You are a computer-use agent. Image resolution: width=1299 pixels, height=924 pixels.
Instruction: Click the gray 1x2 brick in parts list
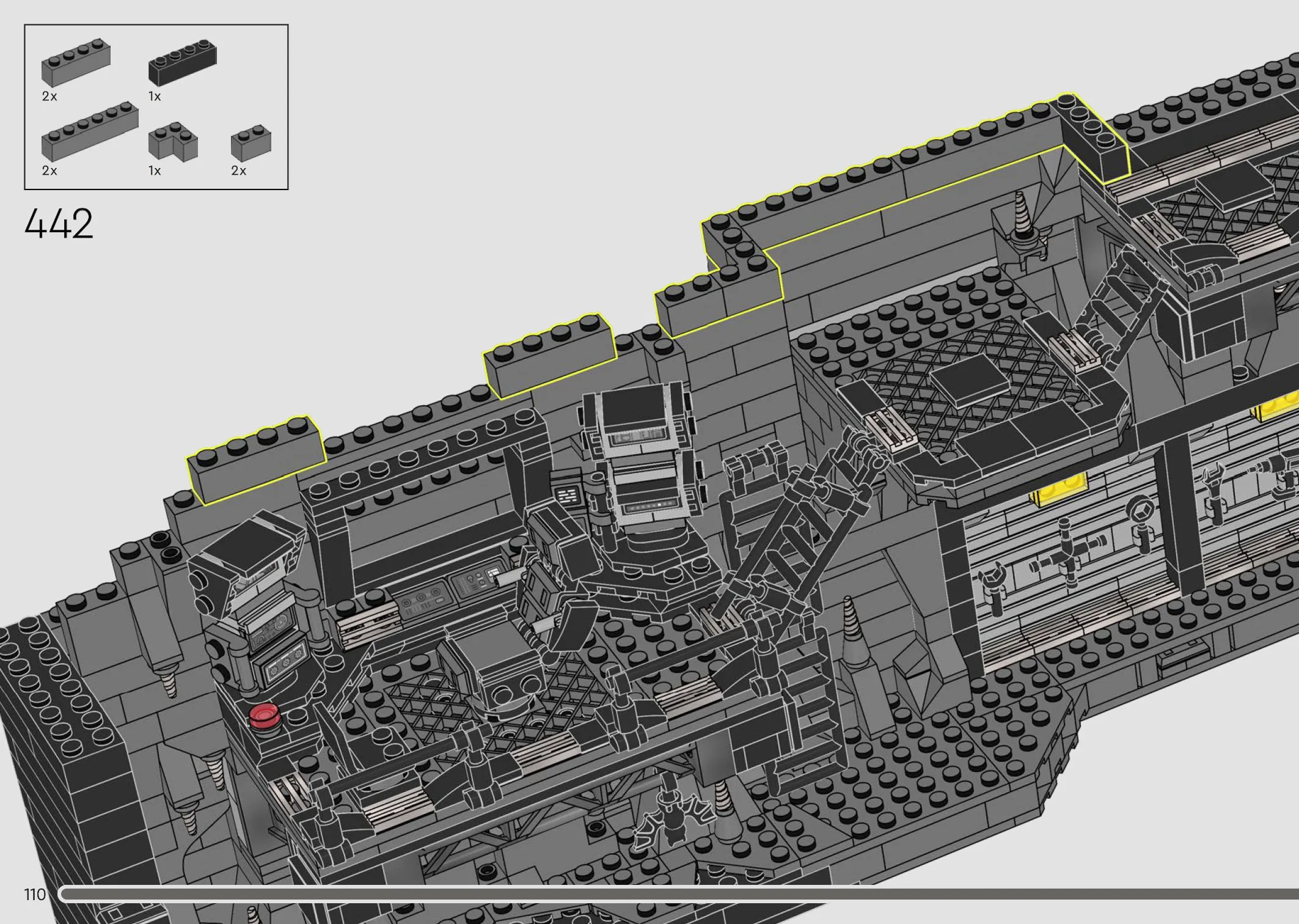coord(251,144)
